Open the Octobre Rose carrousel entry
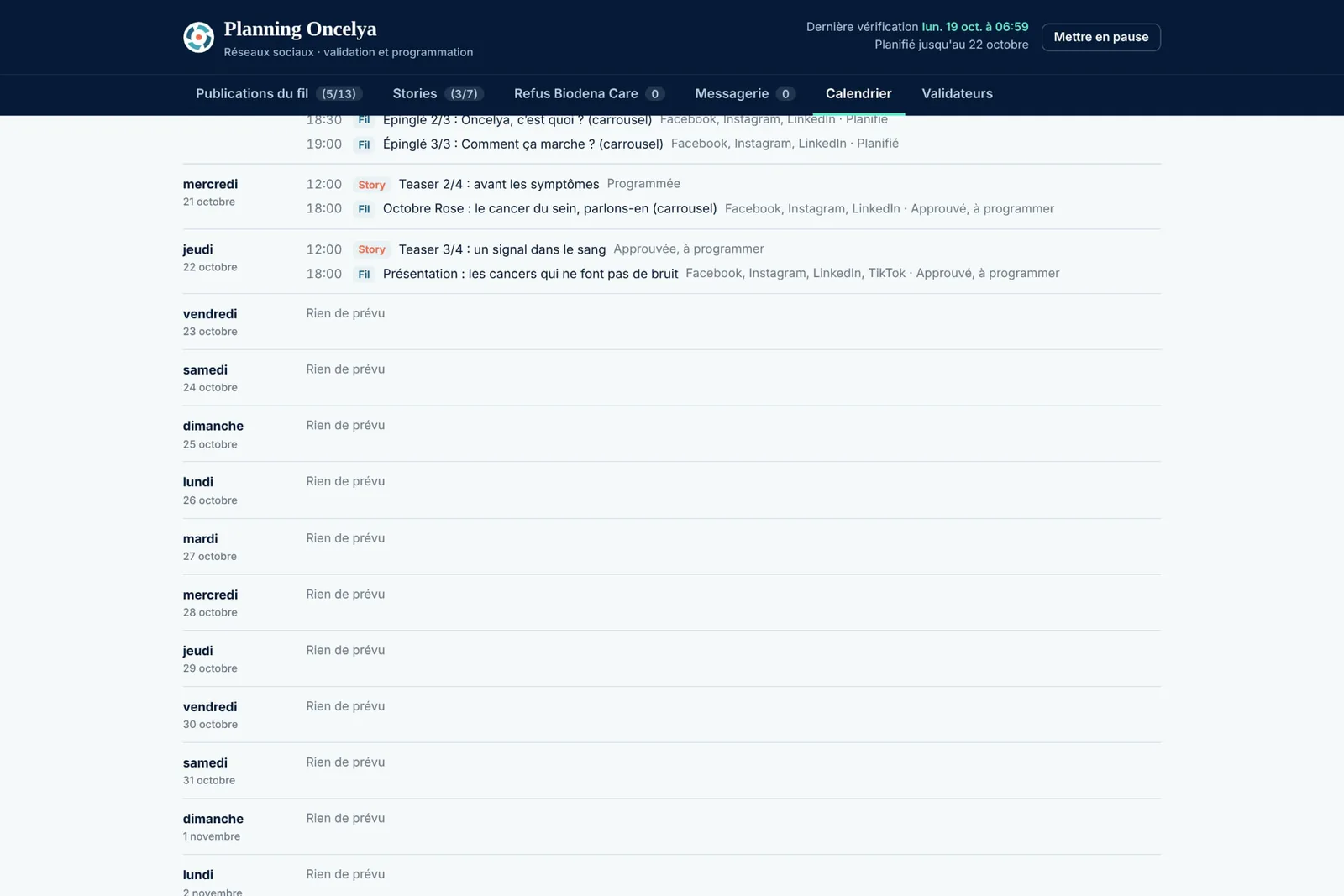The image size is (1344, 896). [549, 208]
